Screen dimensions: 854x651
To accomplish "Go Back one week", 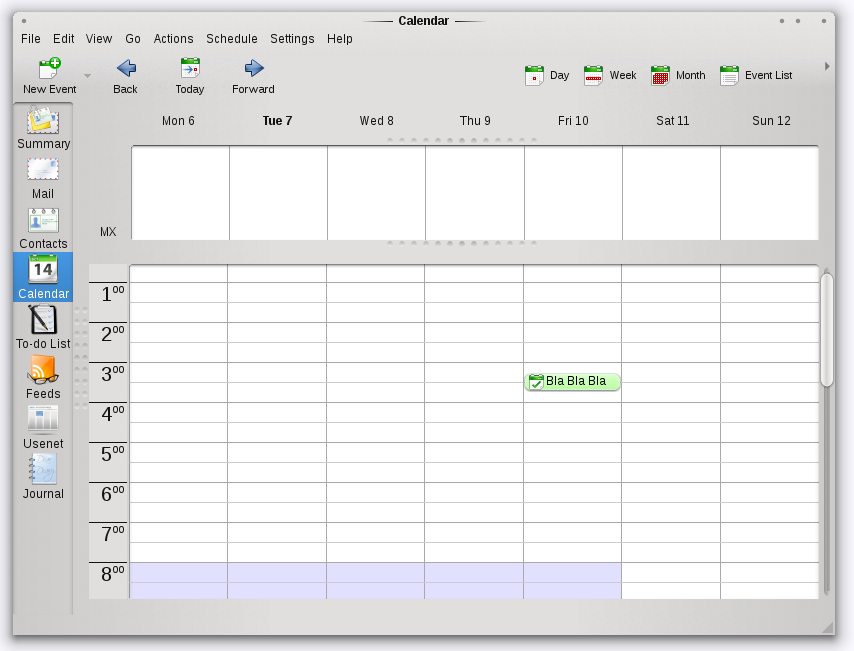I will tap(125, 76).
